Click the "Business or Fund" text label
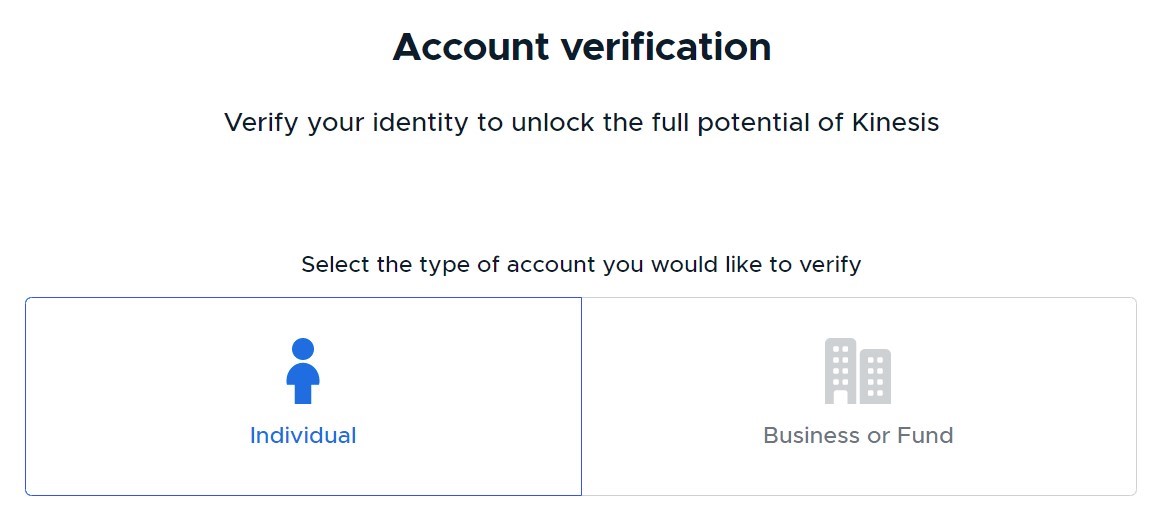The height and width of the screenshot is (509, 1164). tap(858, 436)
